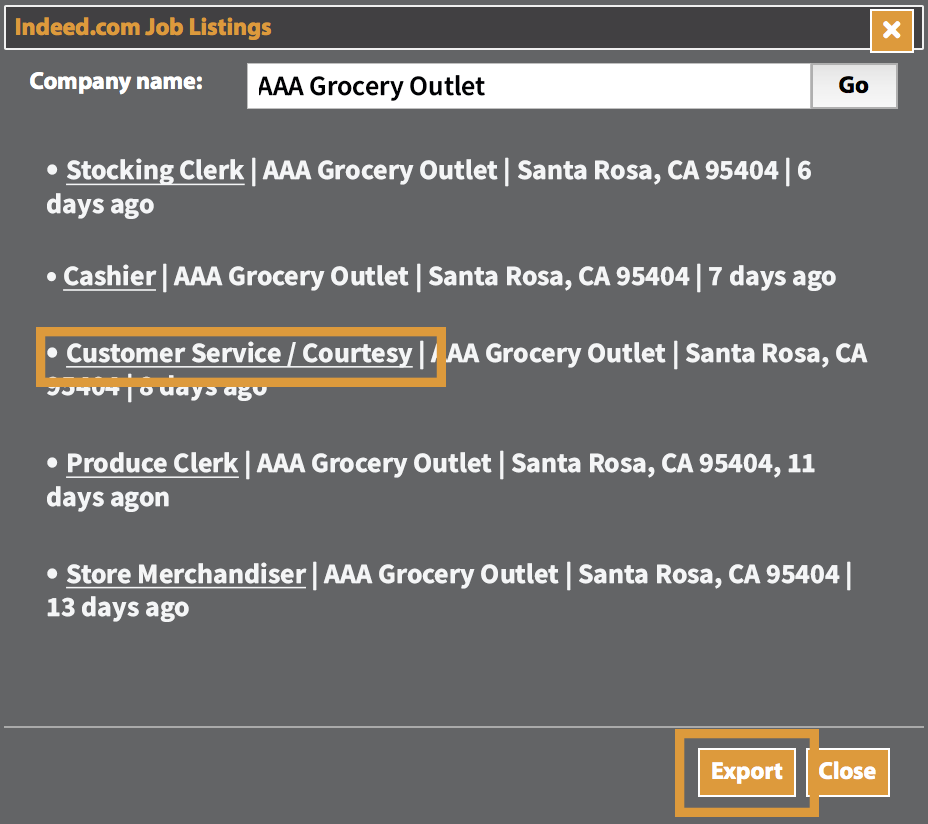Open the Produce Clerk job link
Image resolution: width=928 pixels, height=824 pixels.
pos(152,464)
